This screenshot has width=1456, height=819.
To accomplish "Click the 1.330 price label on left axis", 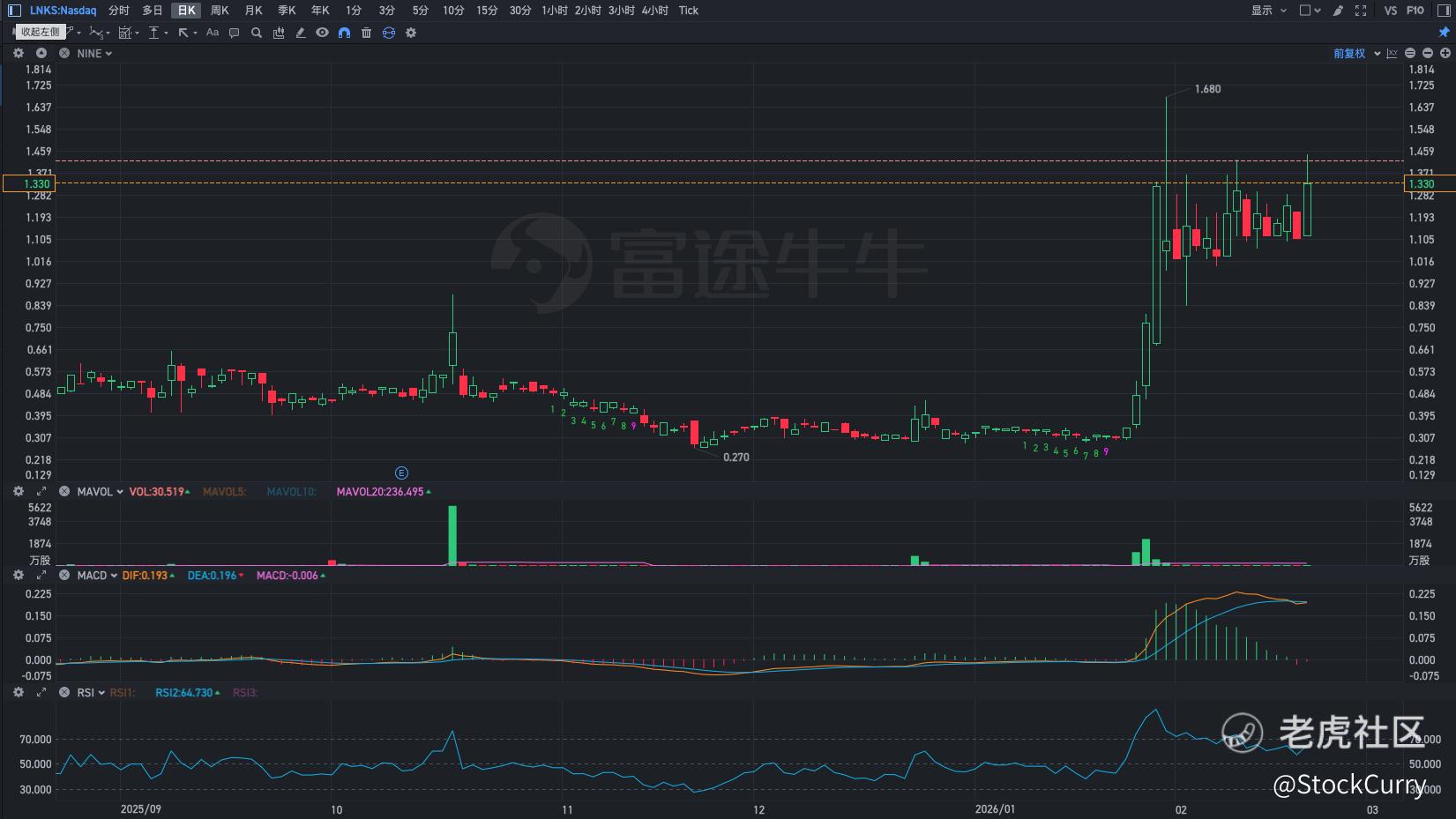I will tap(29, 184).
